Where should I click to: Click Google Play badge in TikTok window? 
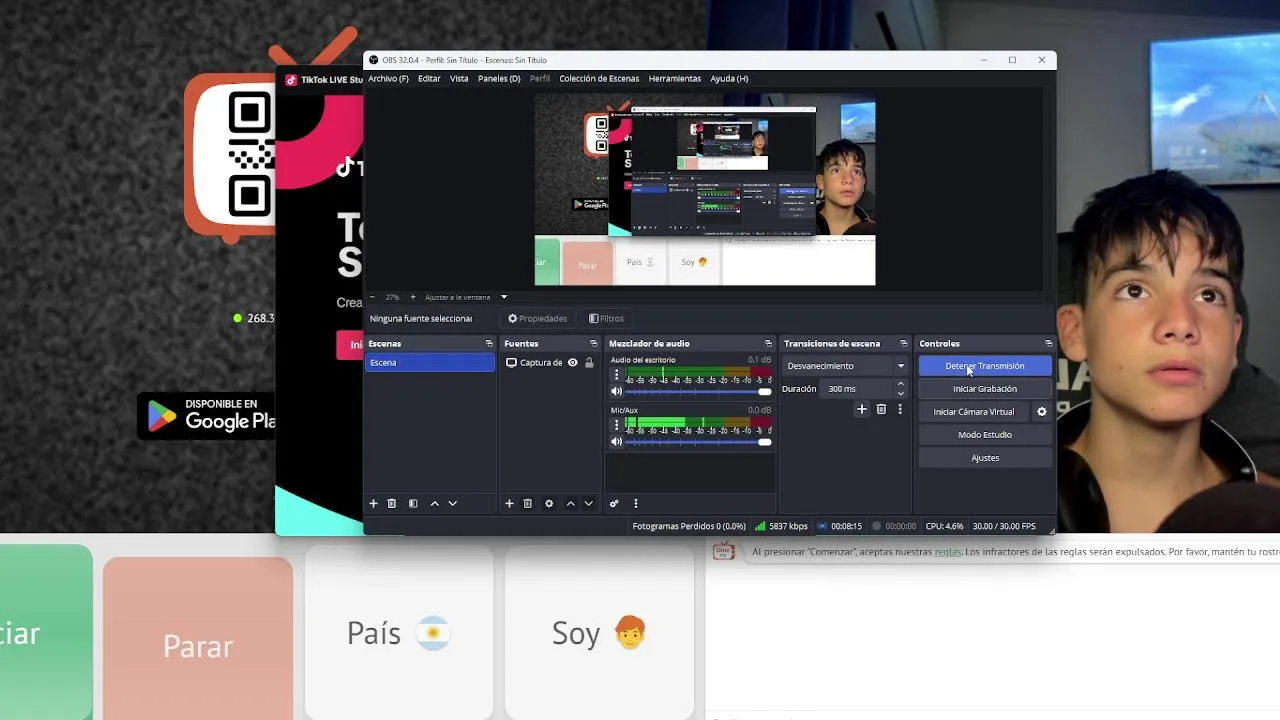coord(207,416)
